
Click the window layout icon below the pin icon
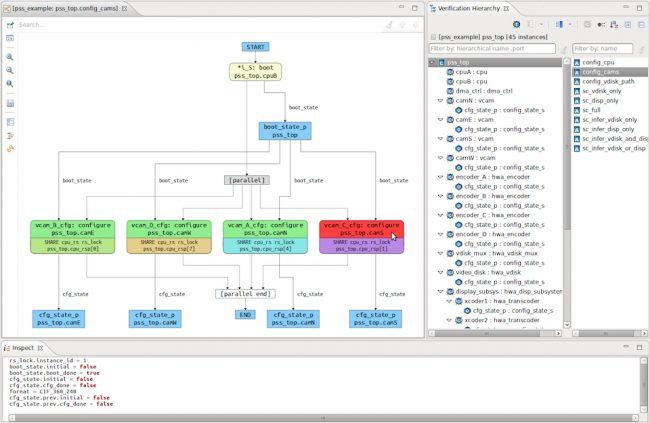pyautogui.click(x=10, y=38)
